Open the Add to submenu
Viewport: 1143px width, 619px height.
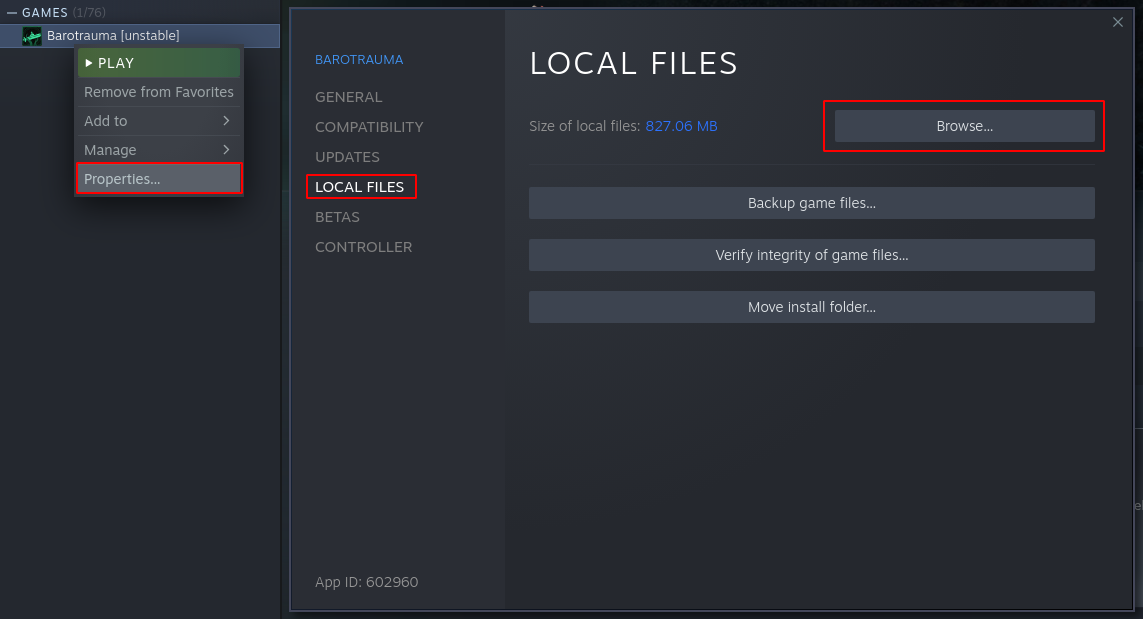tap(159, 121)
